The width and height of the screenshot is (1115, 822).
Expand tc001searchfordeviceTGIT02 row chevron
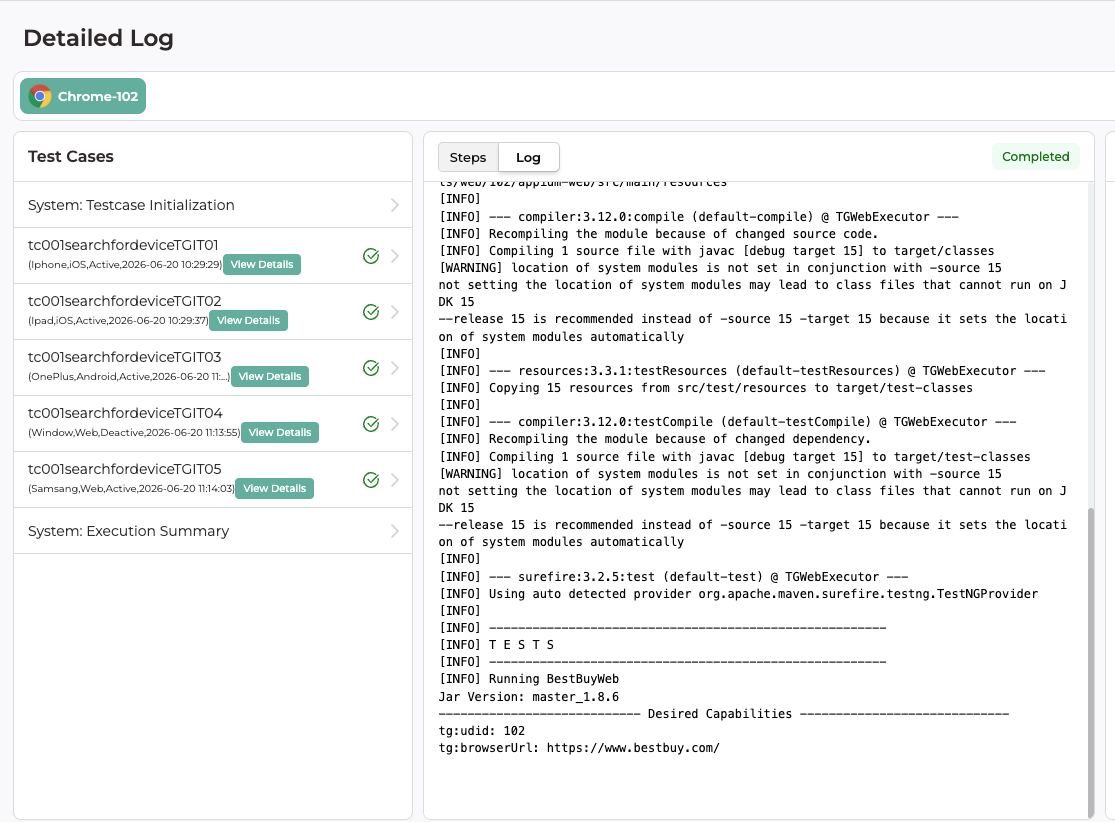(395, 312)
